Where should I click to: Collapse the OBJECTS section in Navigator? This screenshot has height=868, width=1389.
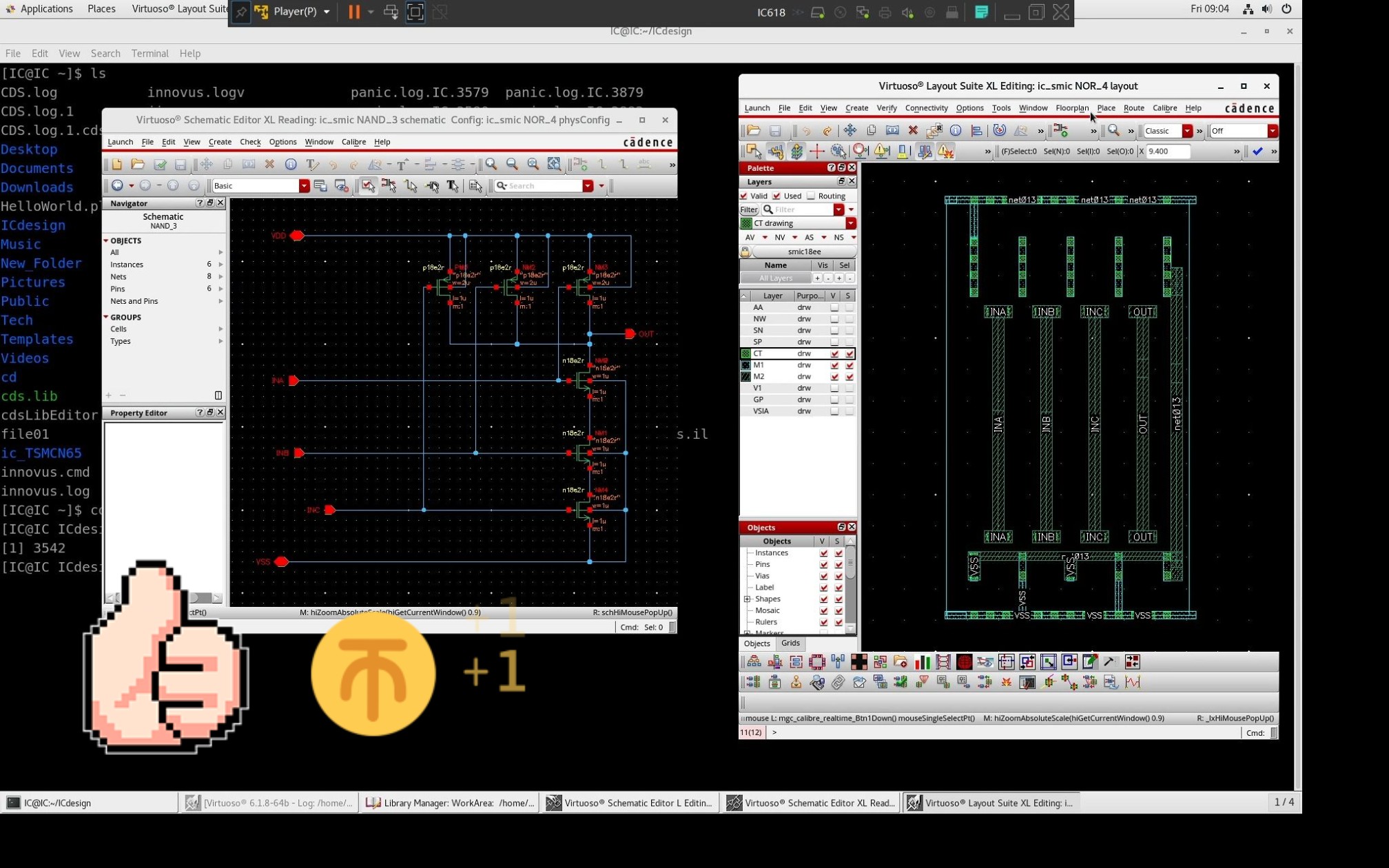(x=106, y=240)
